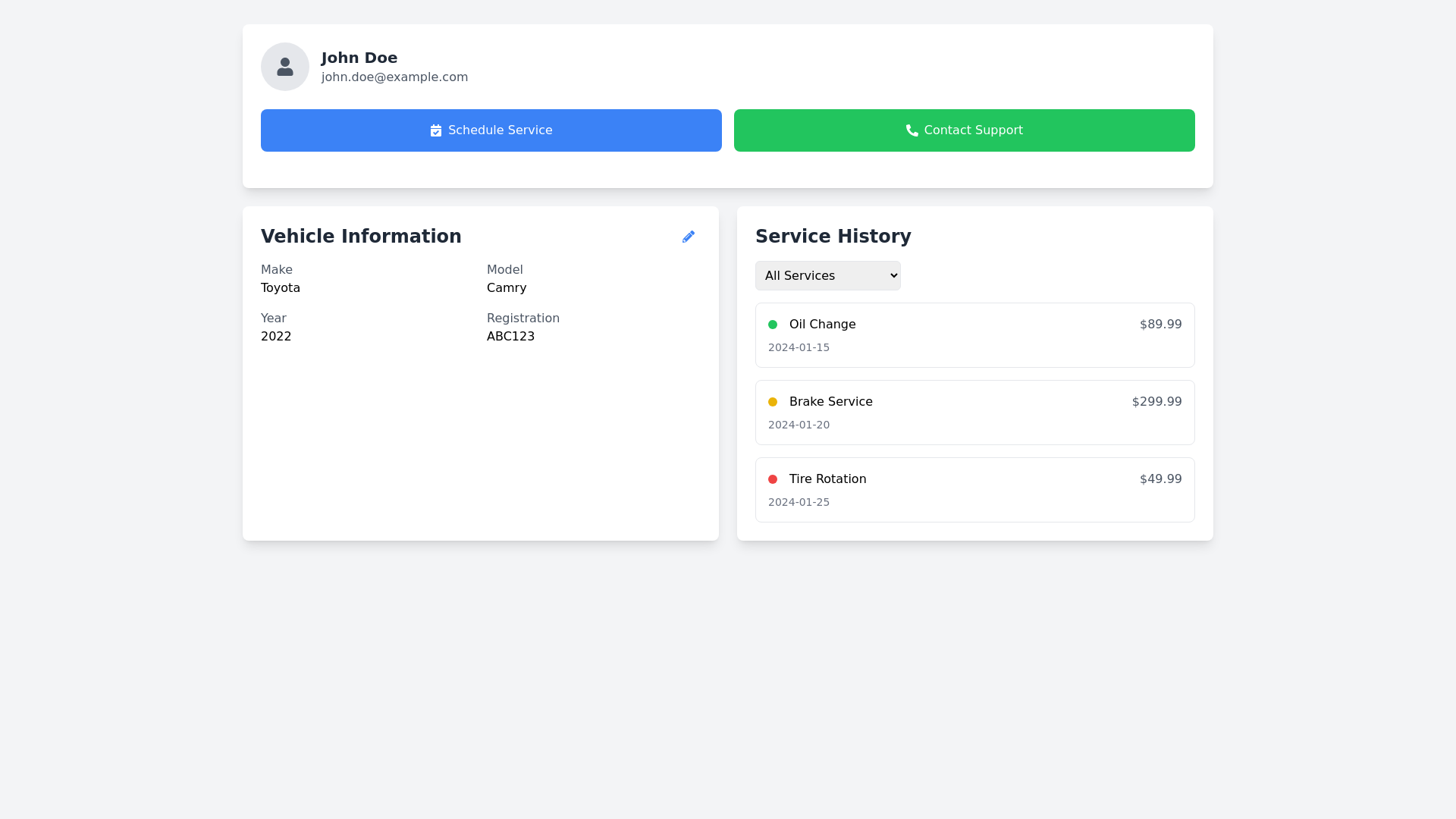Click the Year field label
This screenshot has width=1456, height=819.
(274, 318)
